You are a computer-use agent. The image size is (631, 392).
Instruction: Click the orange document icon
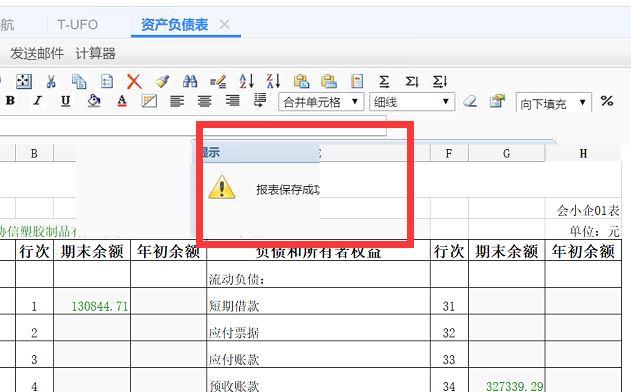click(x=357, y=81)
